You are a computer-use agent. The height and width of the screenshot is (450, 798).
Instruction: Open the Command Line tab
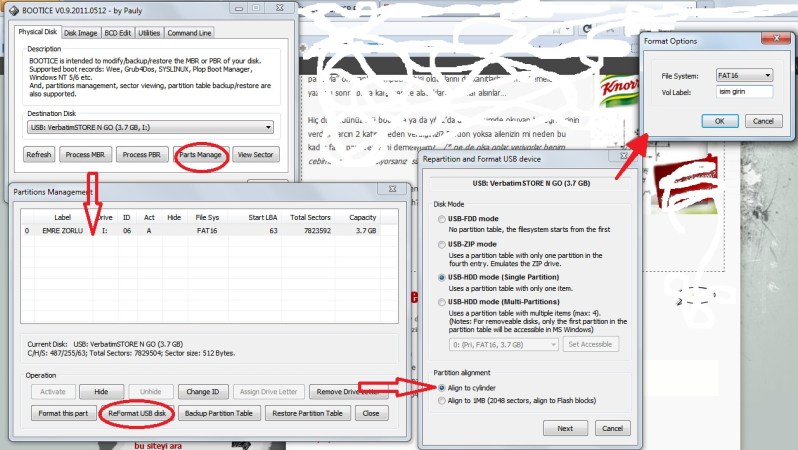[189, 33]
